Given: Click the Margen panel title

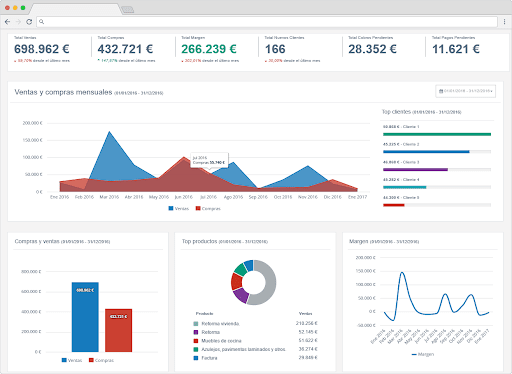Looking at the screenshot, I should 359,241.
